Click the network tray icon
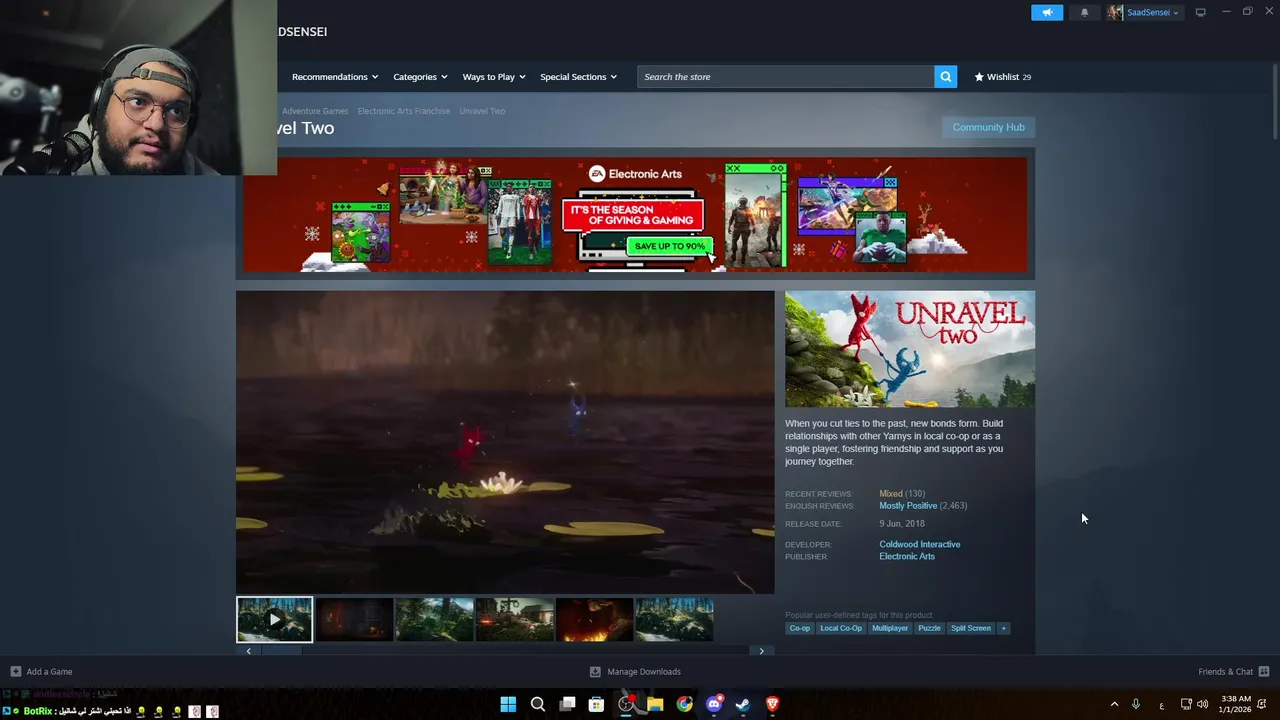 (1186, 704)
